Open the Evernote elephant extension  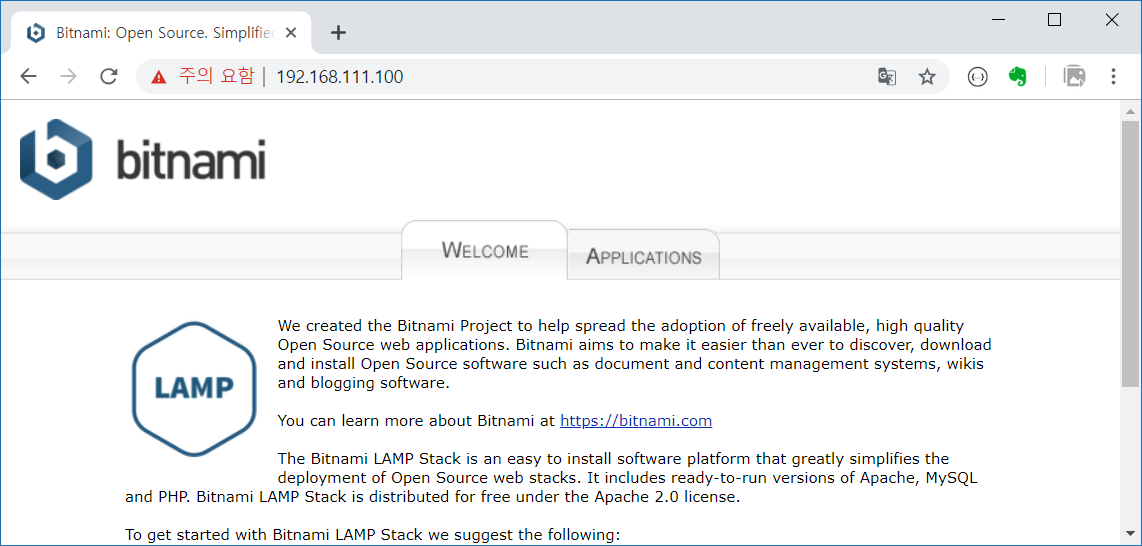[x=1018, y=76]
